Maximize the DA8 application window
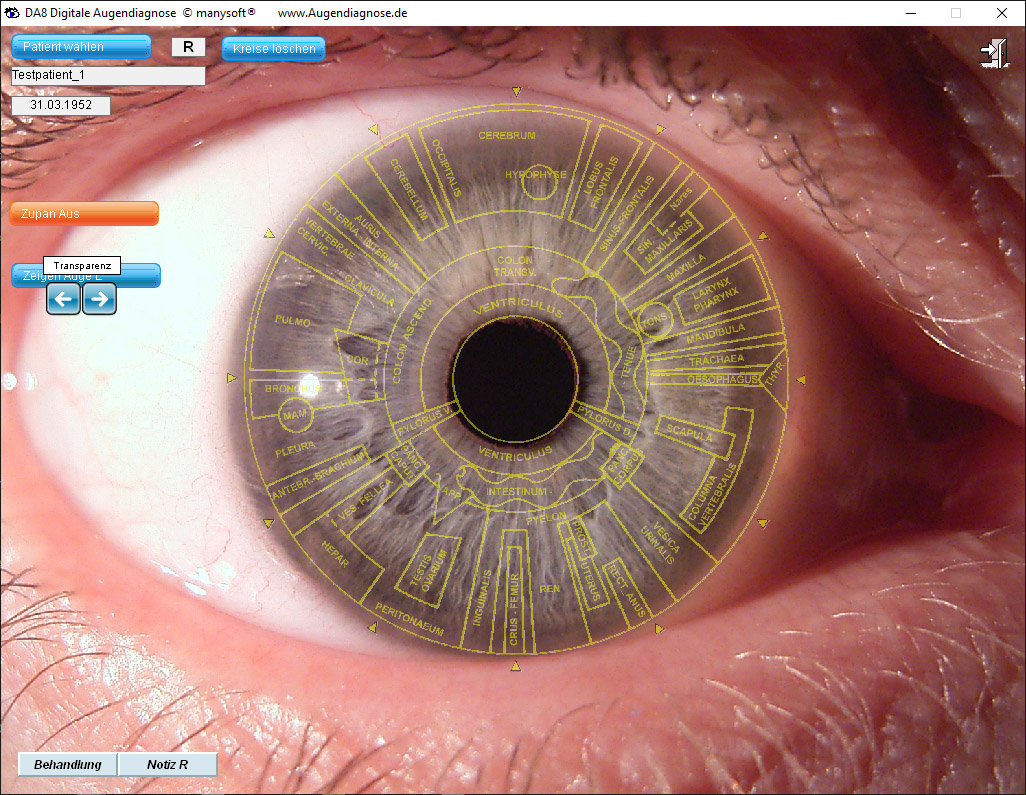The image size is (1026, 795). point(955,13)
